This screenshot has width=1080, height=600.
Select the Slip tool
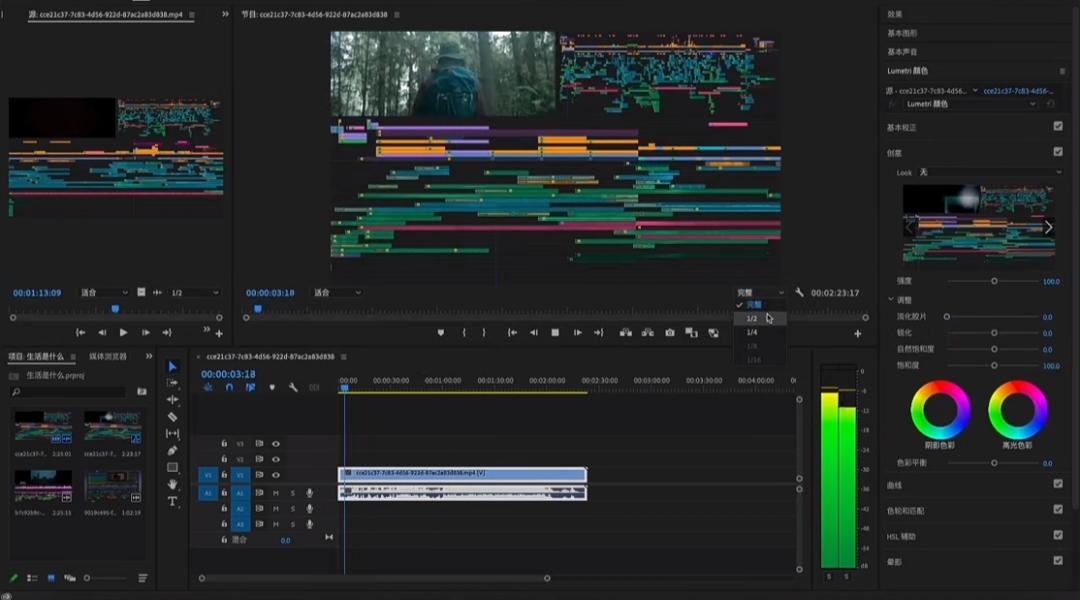click(172, 433)
